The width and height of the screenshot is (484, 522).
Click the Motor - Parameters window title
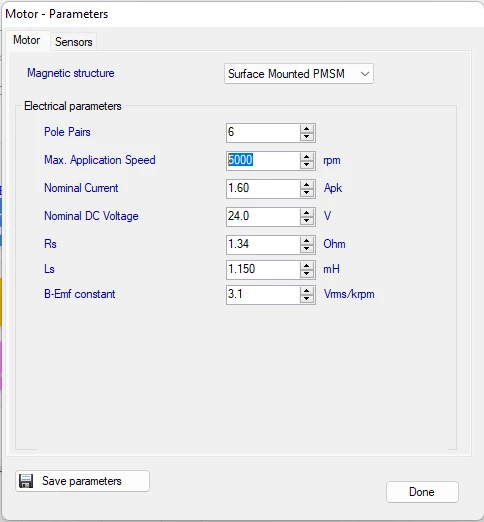point(57,14)
